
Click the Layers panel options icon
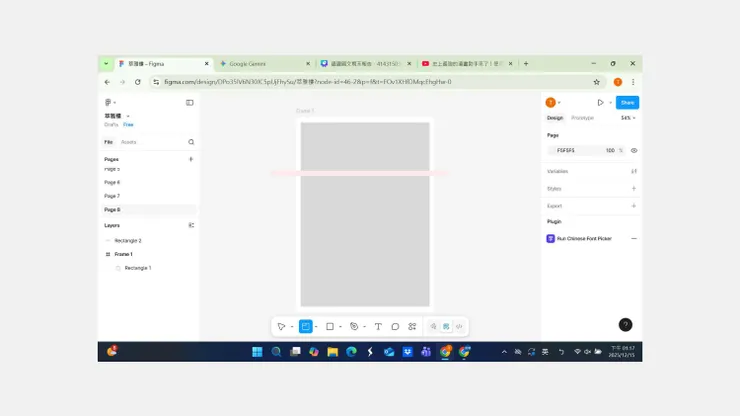[191, 225]
